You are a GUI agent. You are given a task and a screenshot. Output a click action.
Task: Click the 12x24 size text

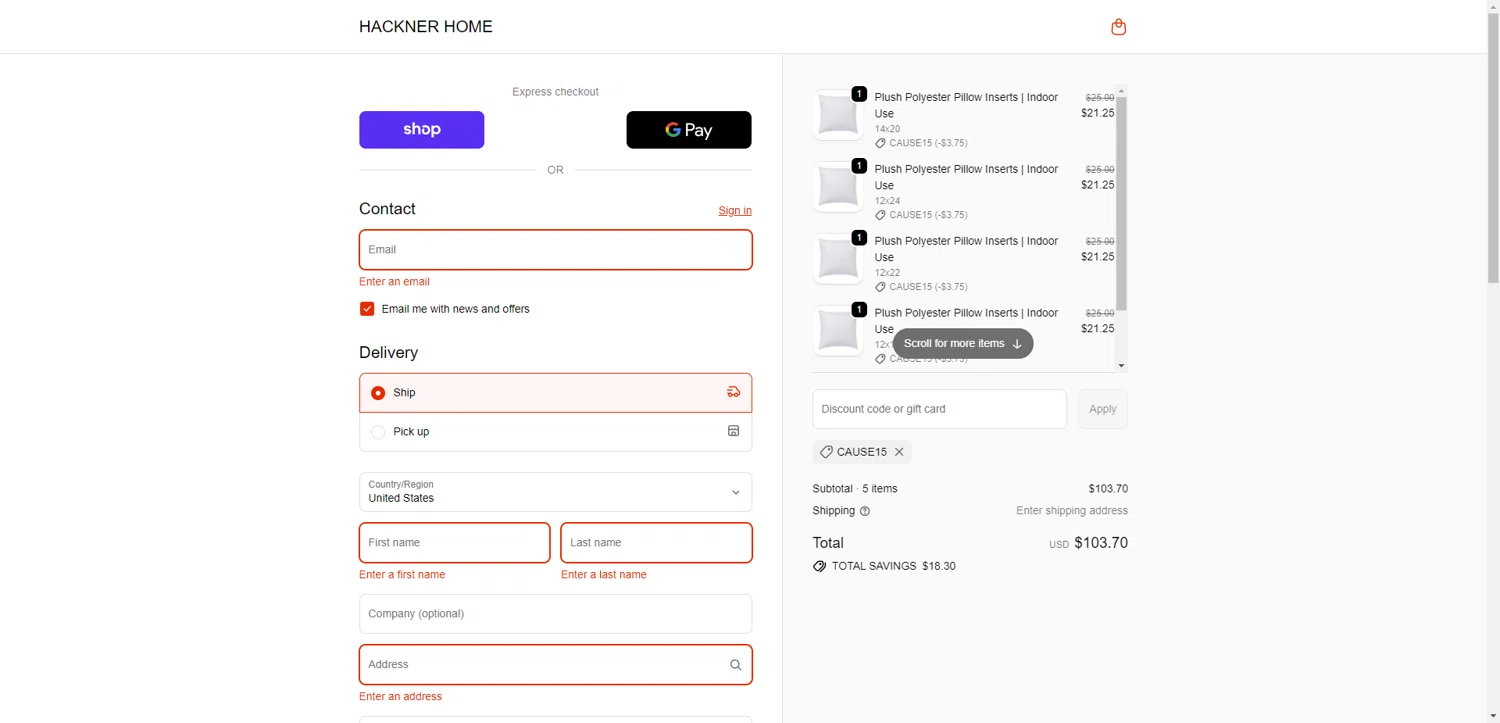coord(887,201)
